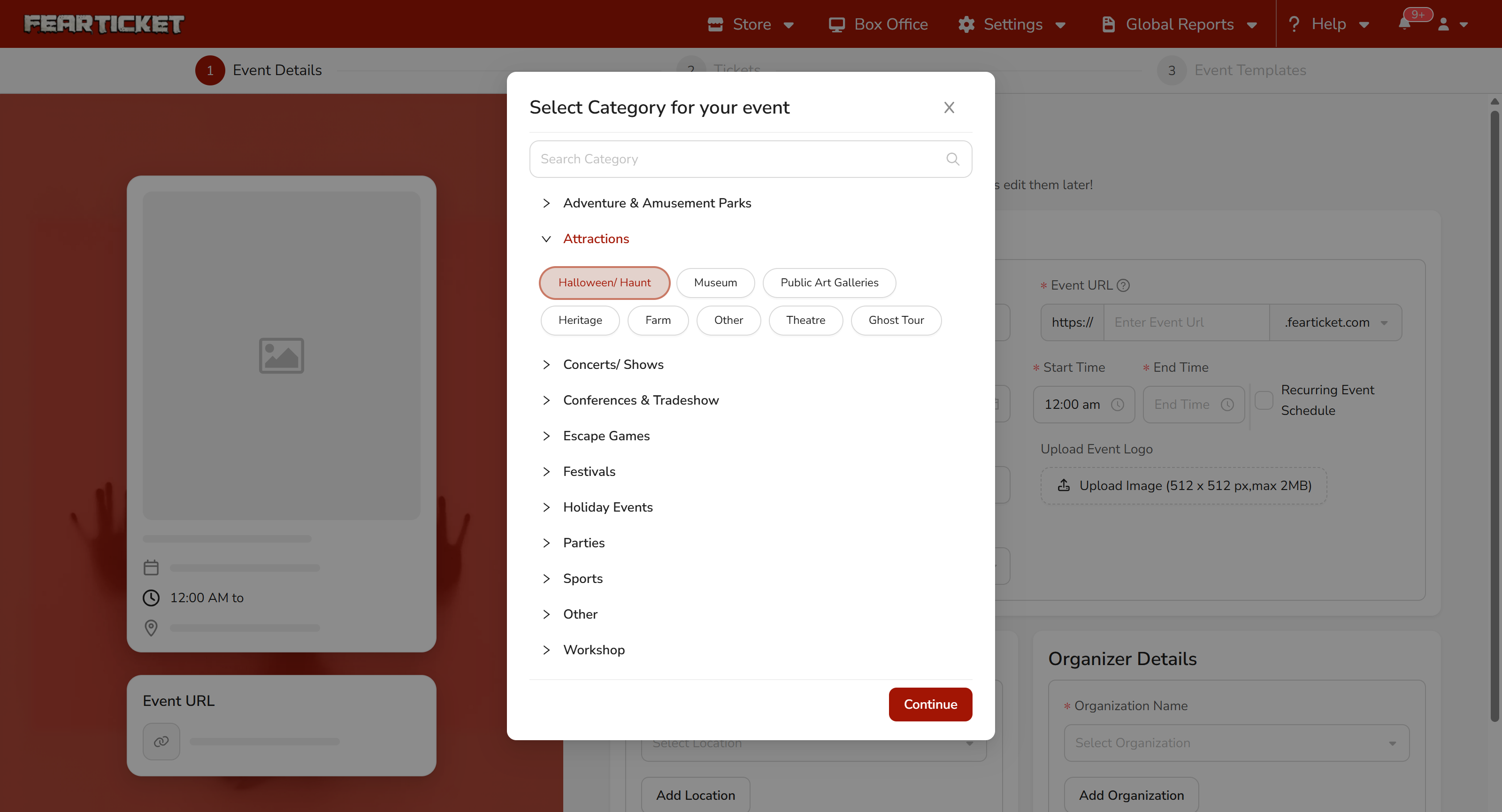
Task: Expand the Escape Games category
Action: (606, 436)
